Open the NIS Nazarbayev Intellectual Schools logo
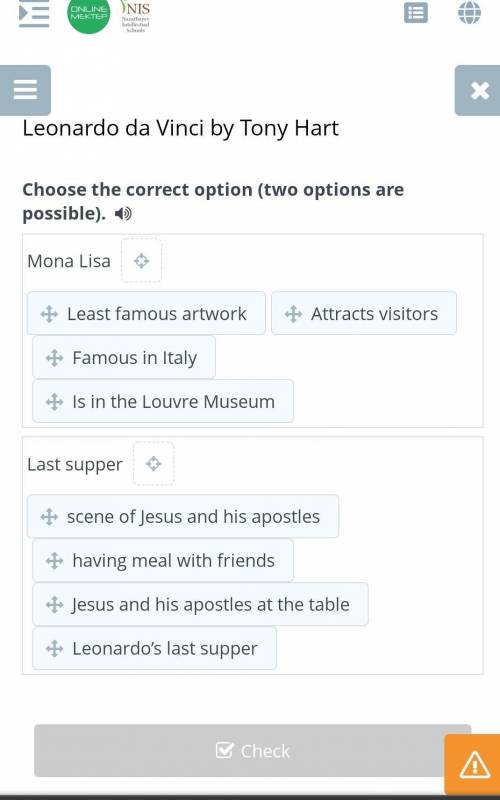 click(135, 16)
